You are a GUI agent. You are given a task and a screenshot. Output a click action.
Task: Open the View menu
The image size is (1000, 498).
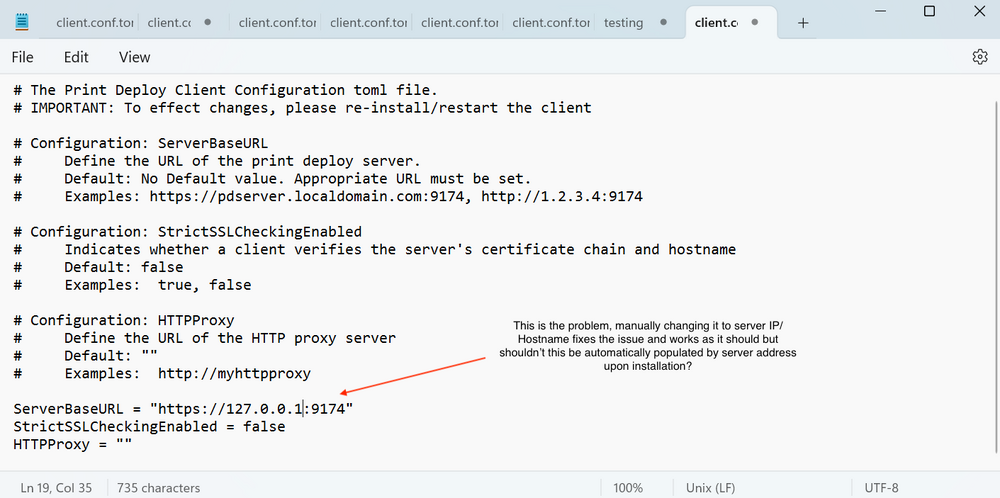tap(135, 57)
